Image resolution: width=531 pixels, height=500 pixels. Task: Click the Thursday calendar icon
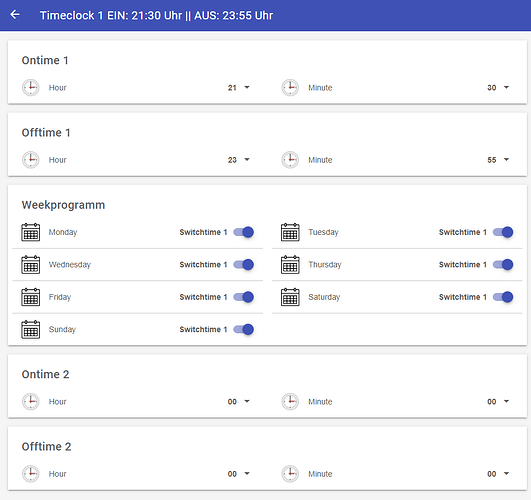point(290,265)
